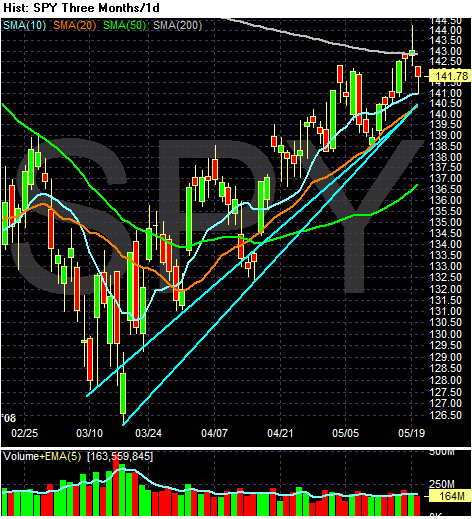The image size is (472, 519).
Task: Click the Volume+EMA(5) panel label
Action: click(x=42, y=456)
